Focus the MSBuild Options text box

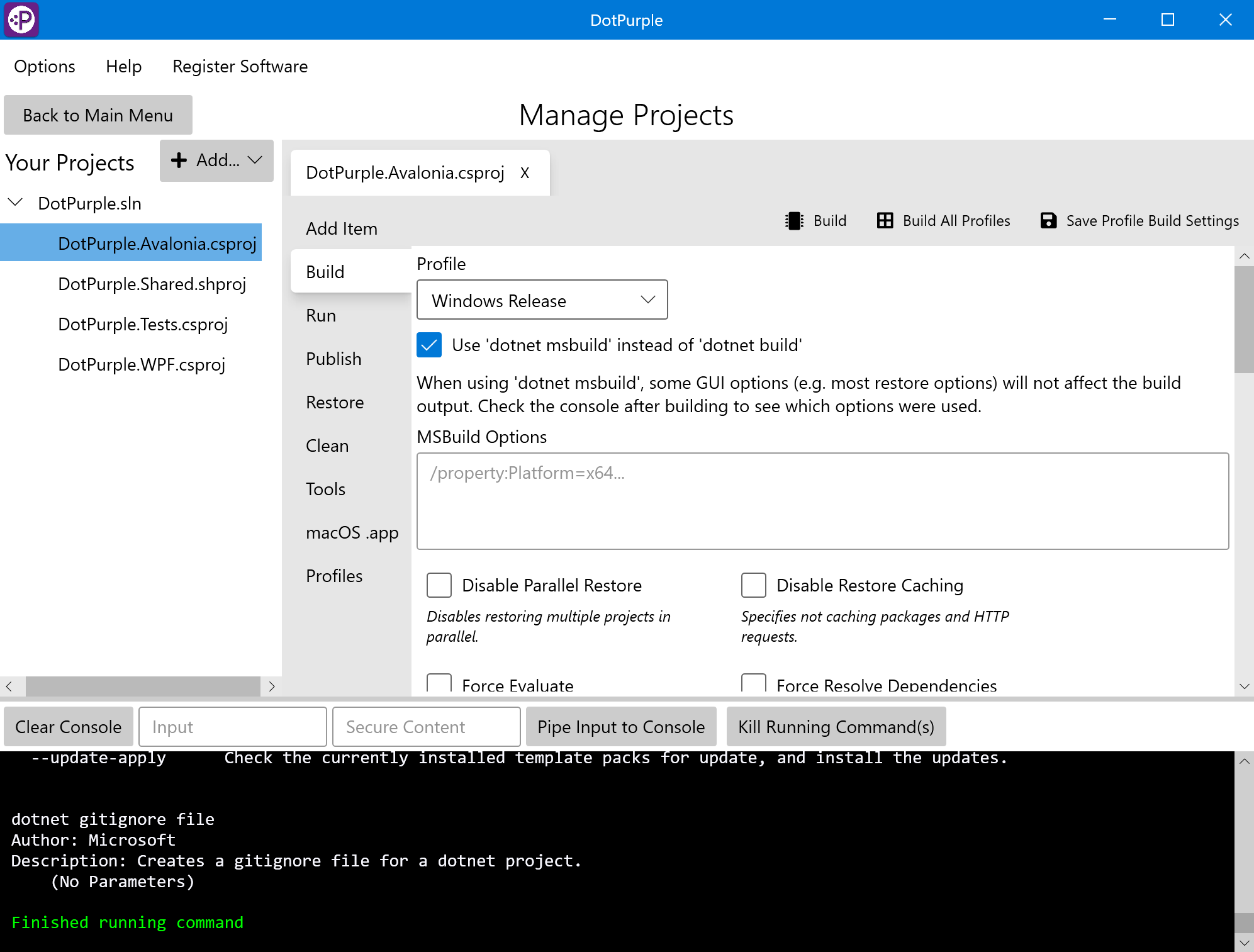pyautogui.click(x=822, y=501)
